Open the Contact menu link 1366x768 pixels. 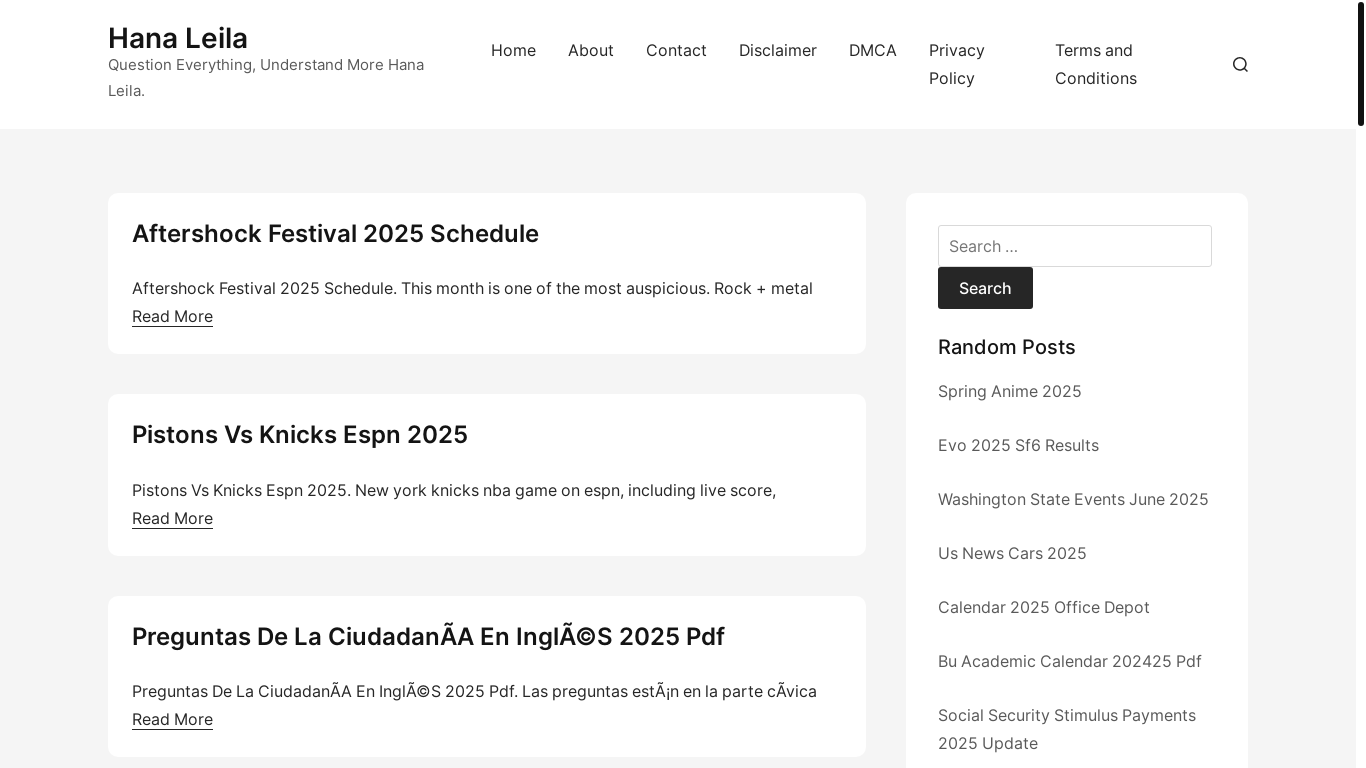[676, 50]
